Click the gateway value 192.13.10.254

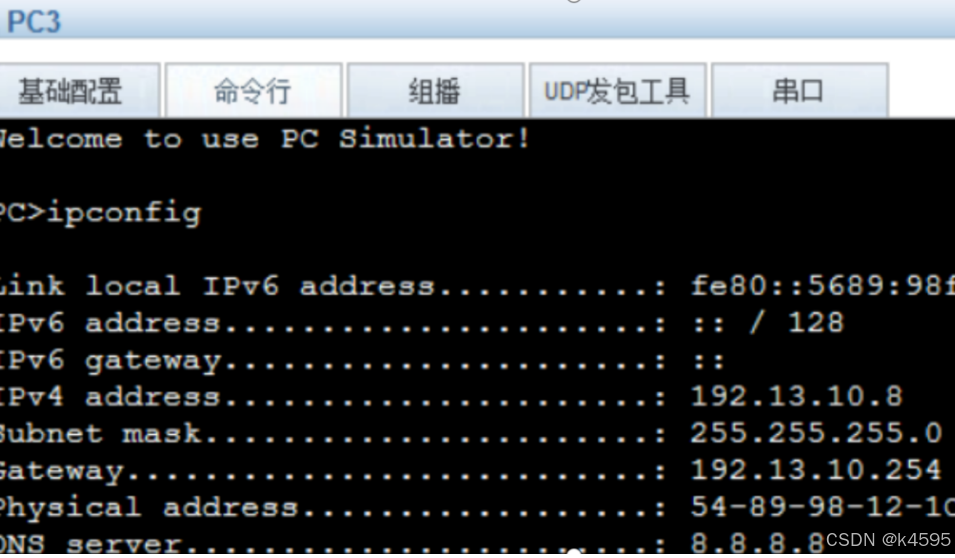816,470
